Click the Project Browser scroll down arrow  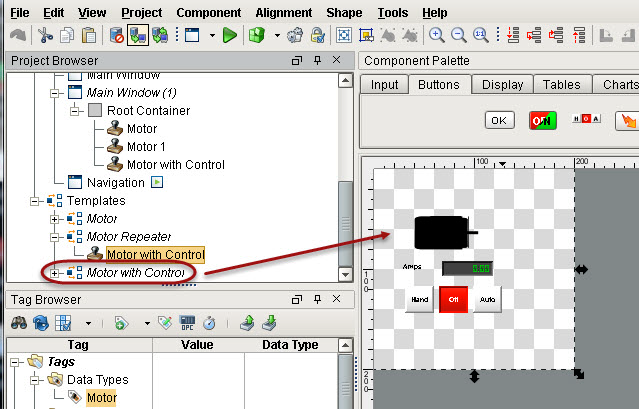(346, 274)
